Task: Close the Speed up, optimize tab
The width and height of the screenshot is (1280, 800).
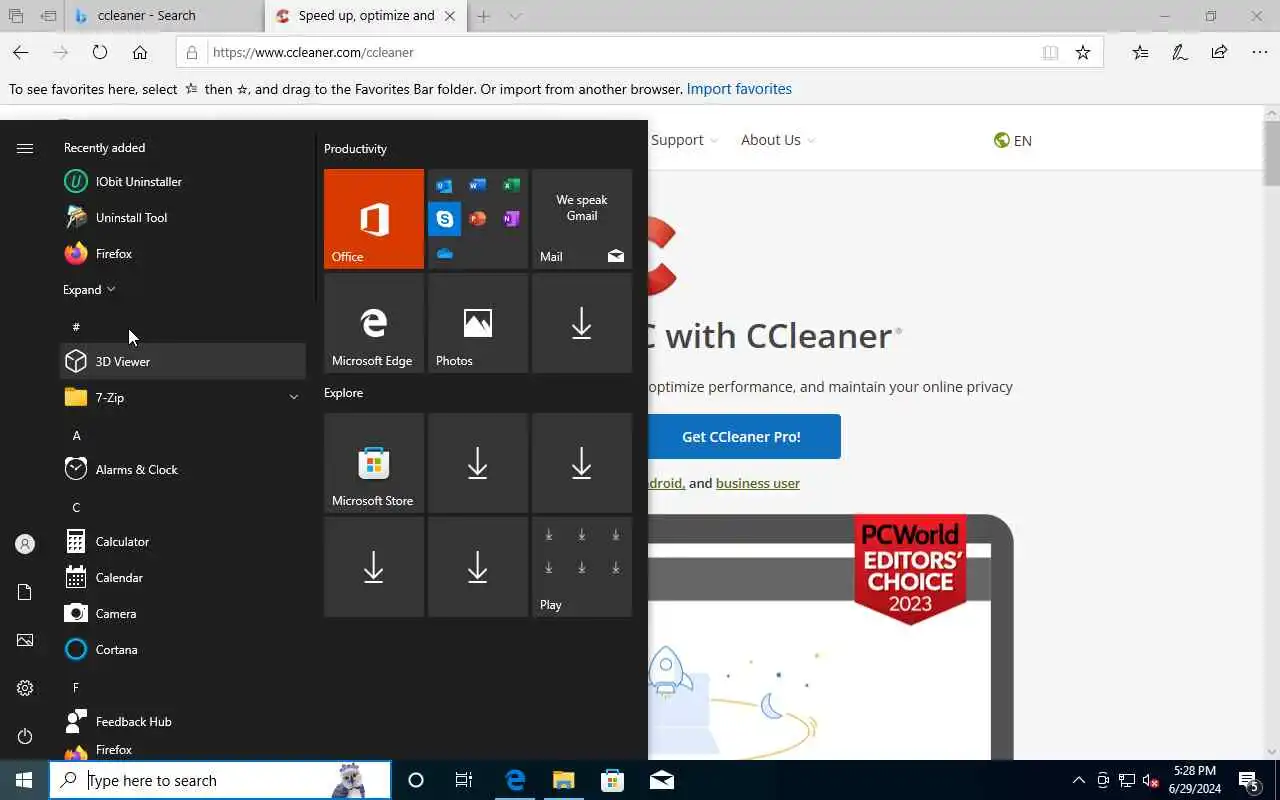Action: (450, 16)
